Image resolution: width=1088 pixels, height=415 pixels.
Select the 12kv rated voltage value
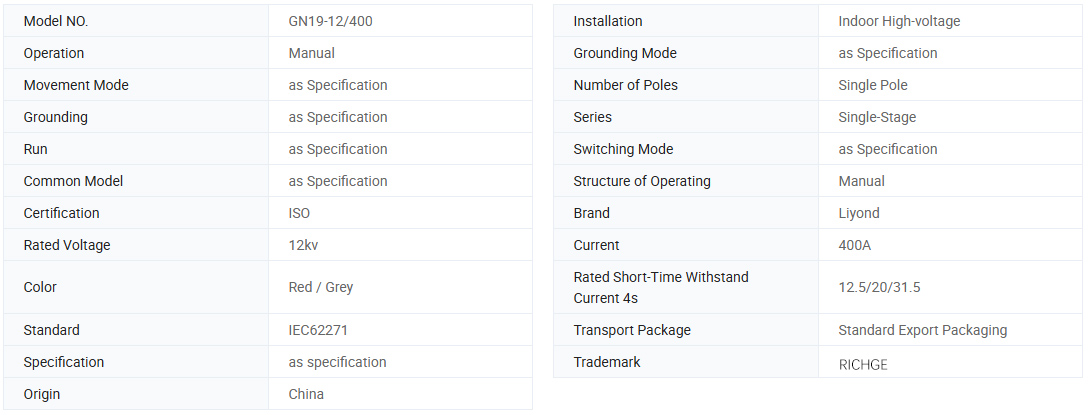303,245
